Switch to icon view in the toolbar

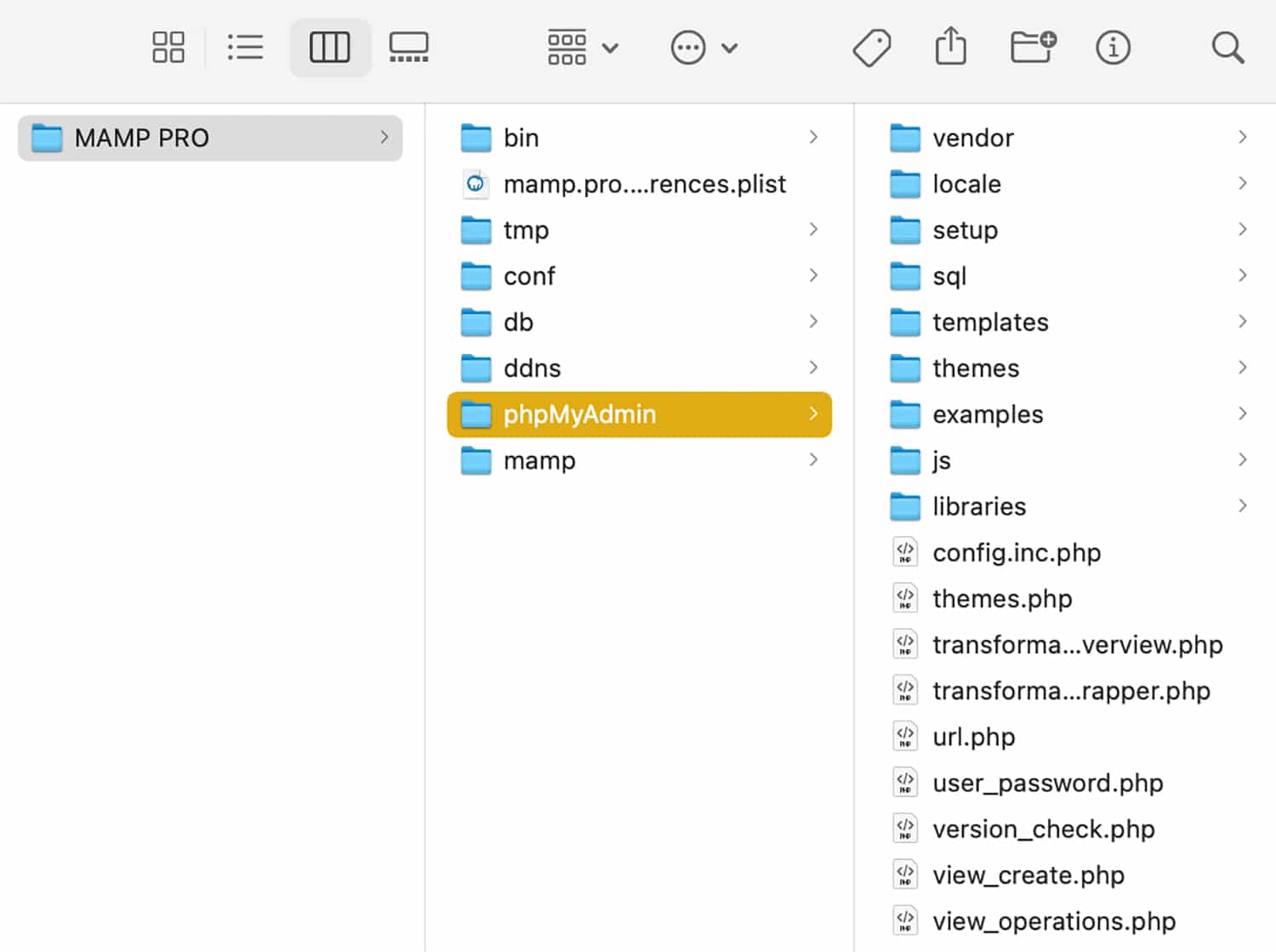click(168, 47)
